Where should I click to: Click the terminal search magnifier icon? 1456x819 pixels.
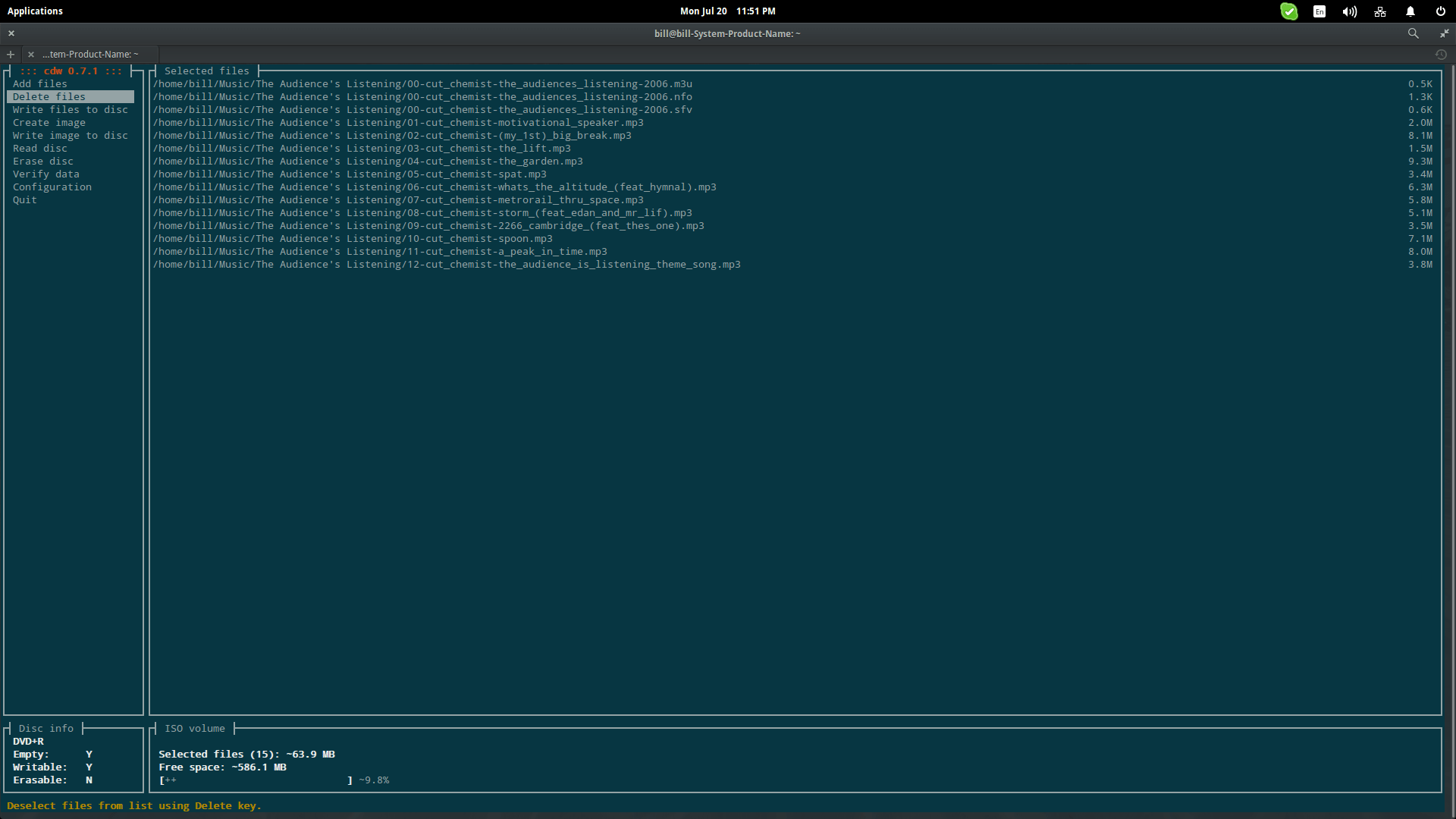coord(1413,33)
